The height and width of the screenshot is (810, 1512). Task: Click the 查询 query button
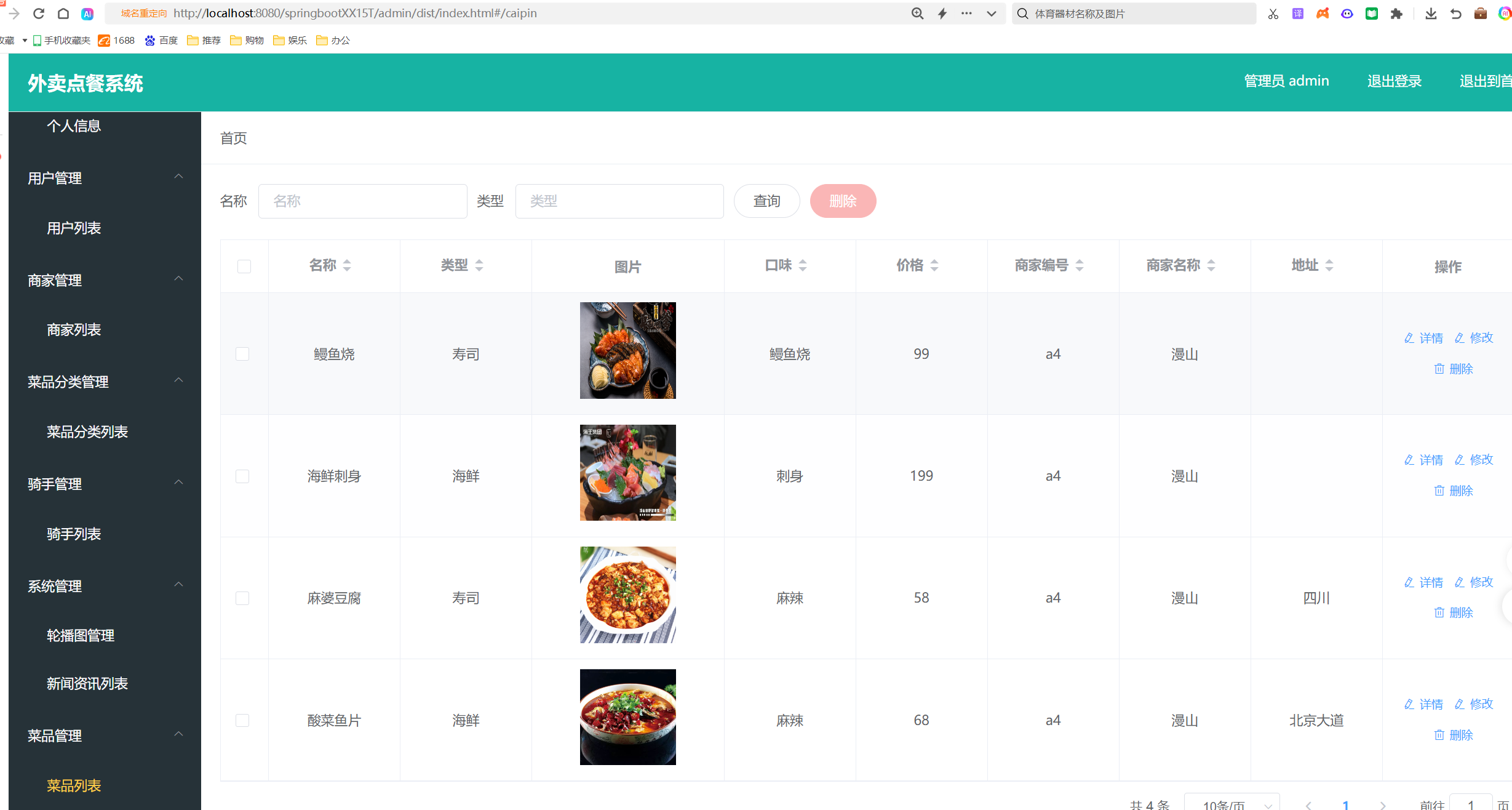[766, 201]
